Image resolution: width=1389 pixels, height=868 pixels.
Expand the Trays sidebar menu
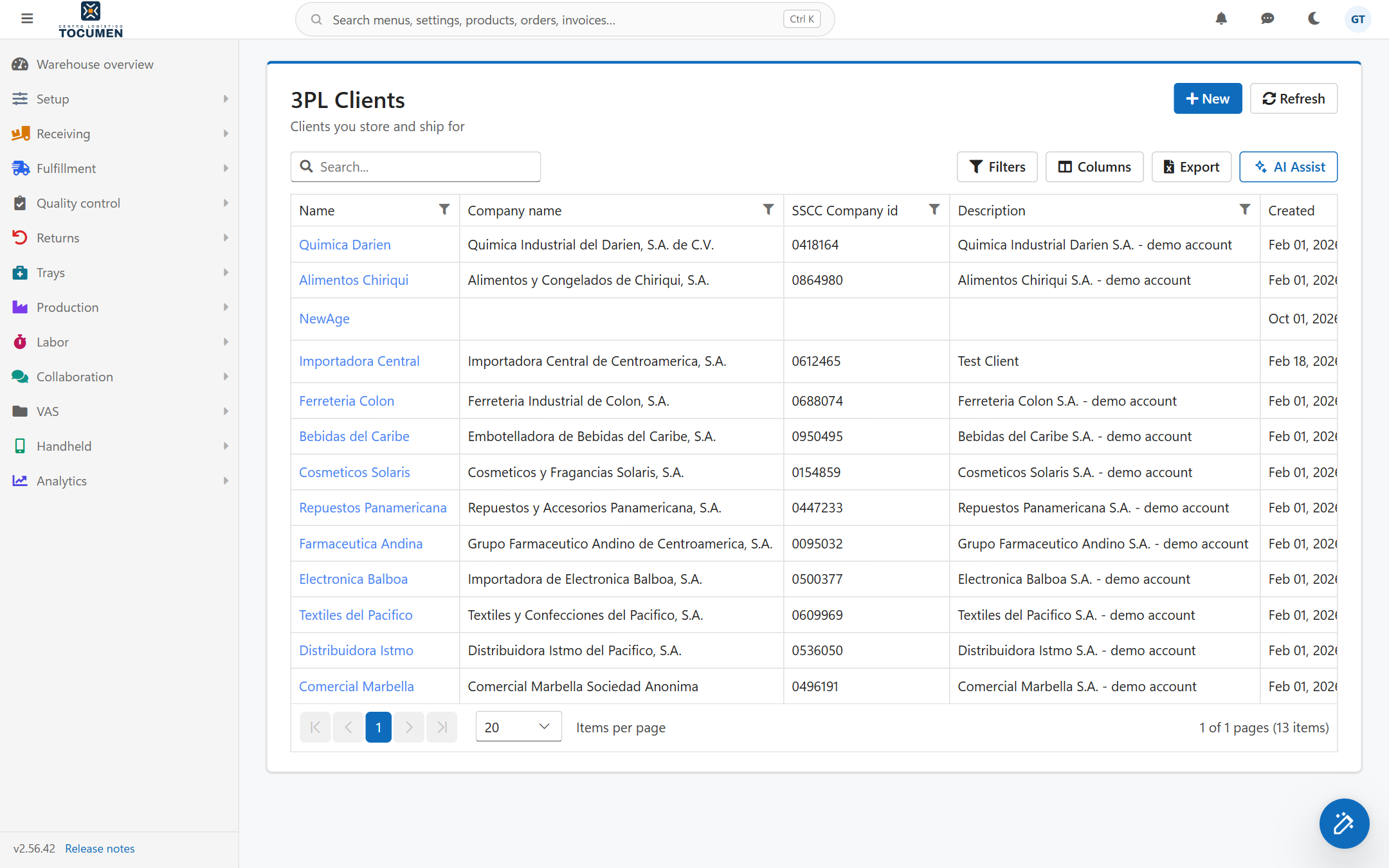click(x=119, y=273)
